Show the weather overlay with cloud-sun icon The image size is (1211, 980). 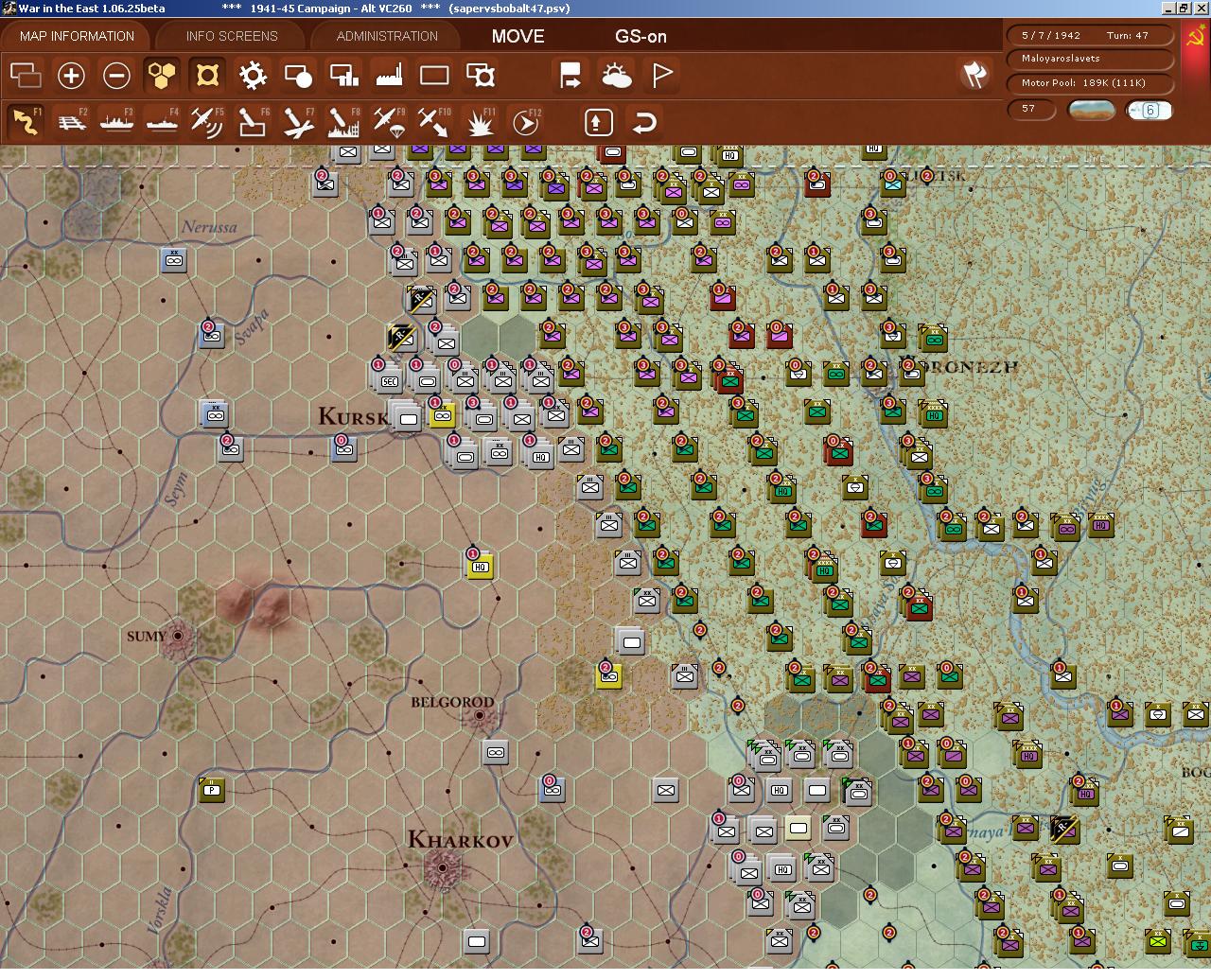coord(616,75)
